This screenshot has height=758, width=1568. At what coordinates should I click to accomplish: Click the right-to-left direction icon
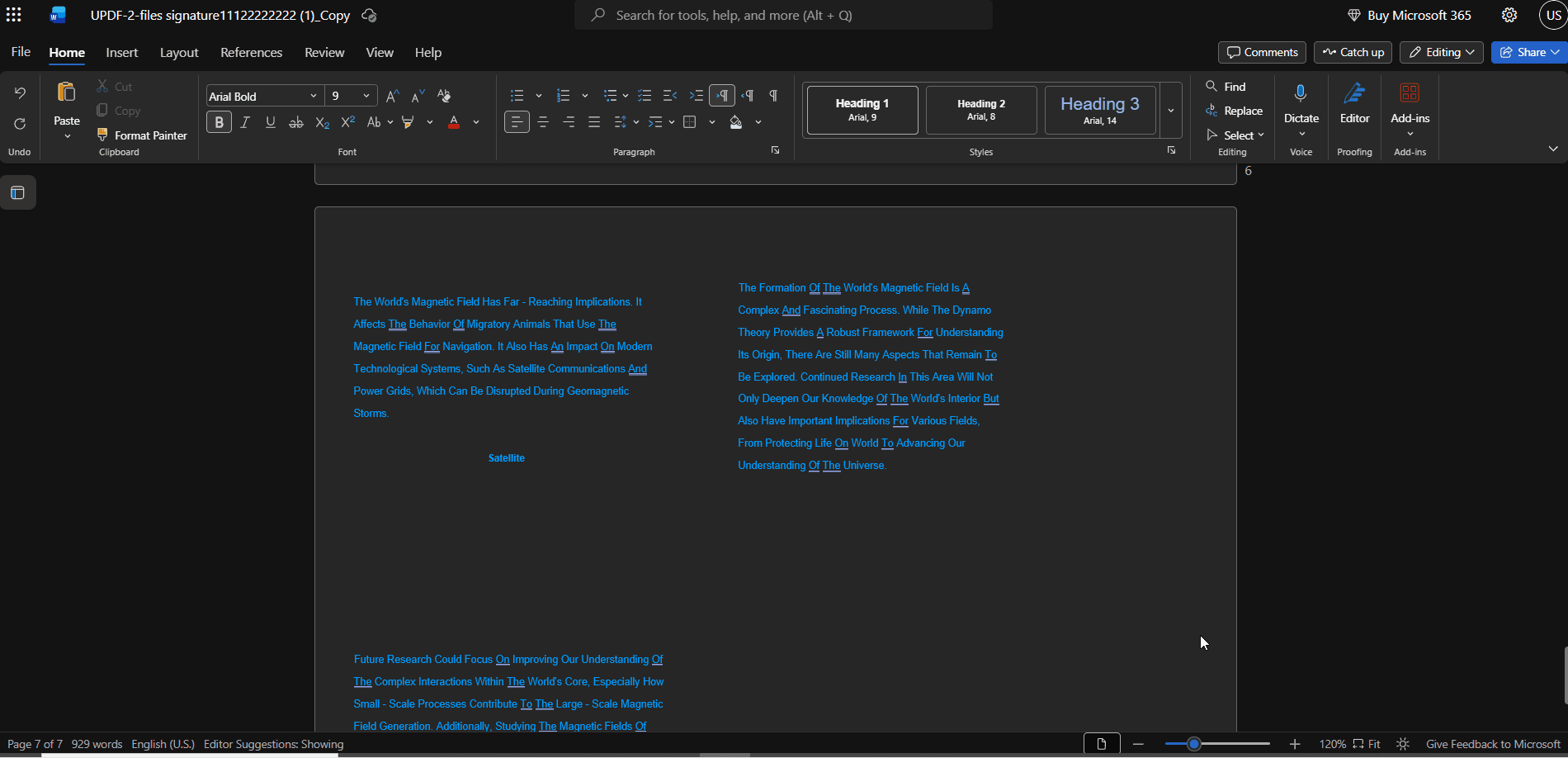(x=749, y=96)
